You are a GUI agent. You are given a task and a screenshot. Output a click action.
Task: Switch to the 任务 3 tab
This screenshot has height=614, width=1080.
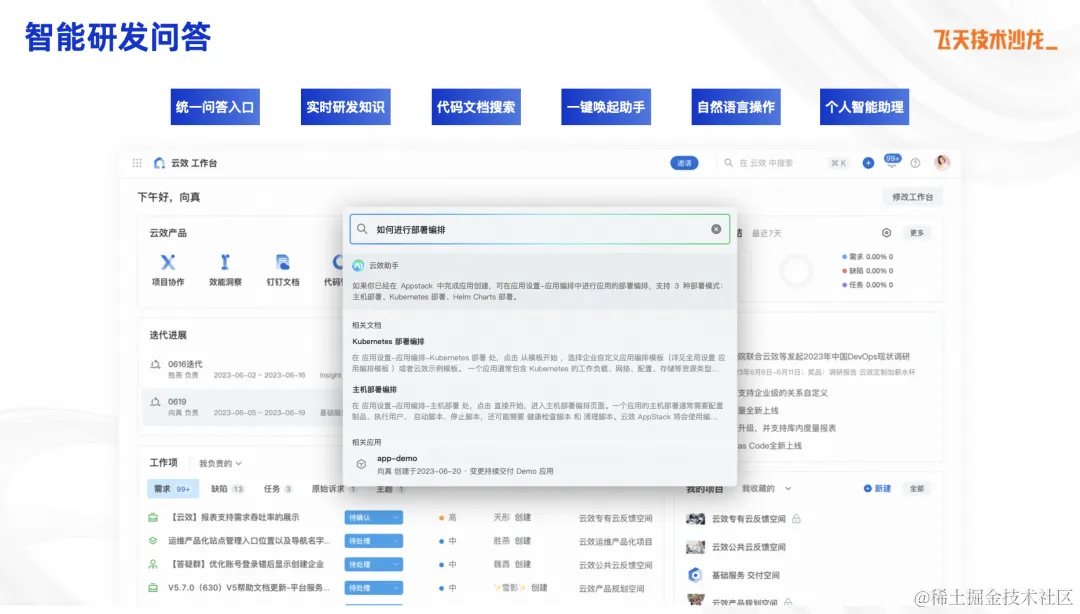point(278,489)
